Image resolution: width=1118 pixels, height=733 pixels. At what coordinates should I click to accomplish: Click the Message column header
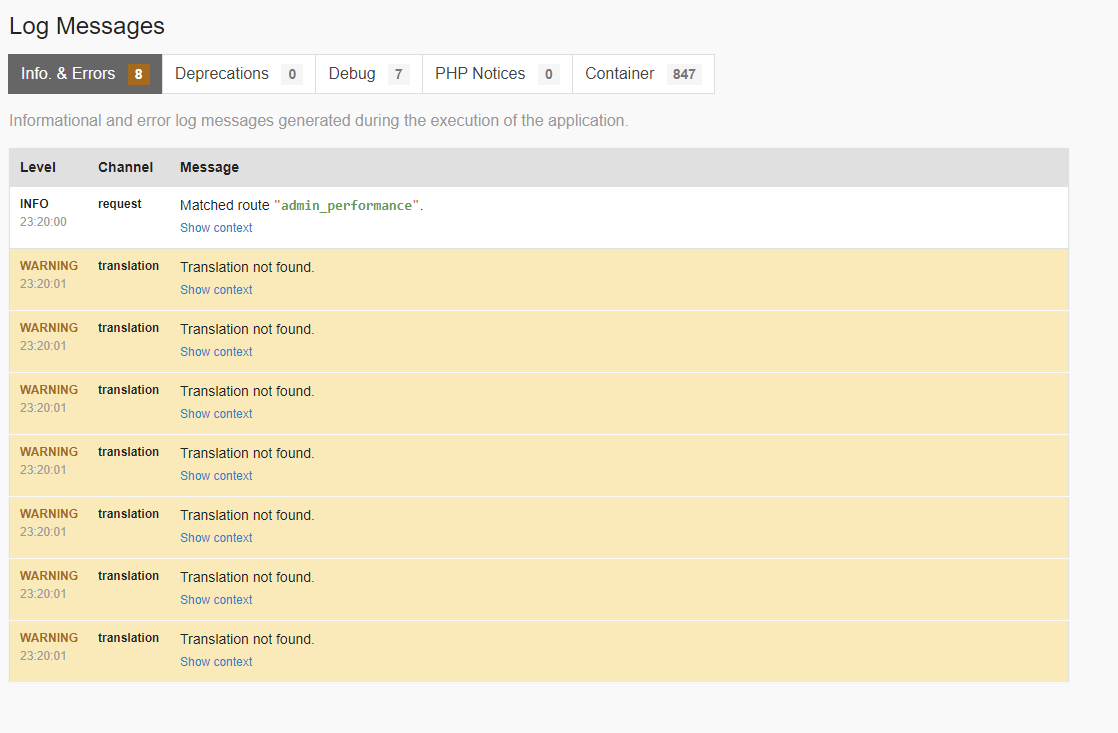coord(209,167)
